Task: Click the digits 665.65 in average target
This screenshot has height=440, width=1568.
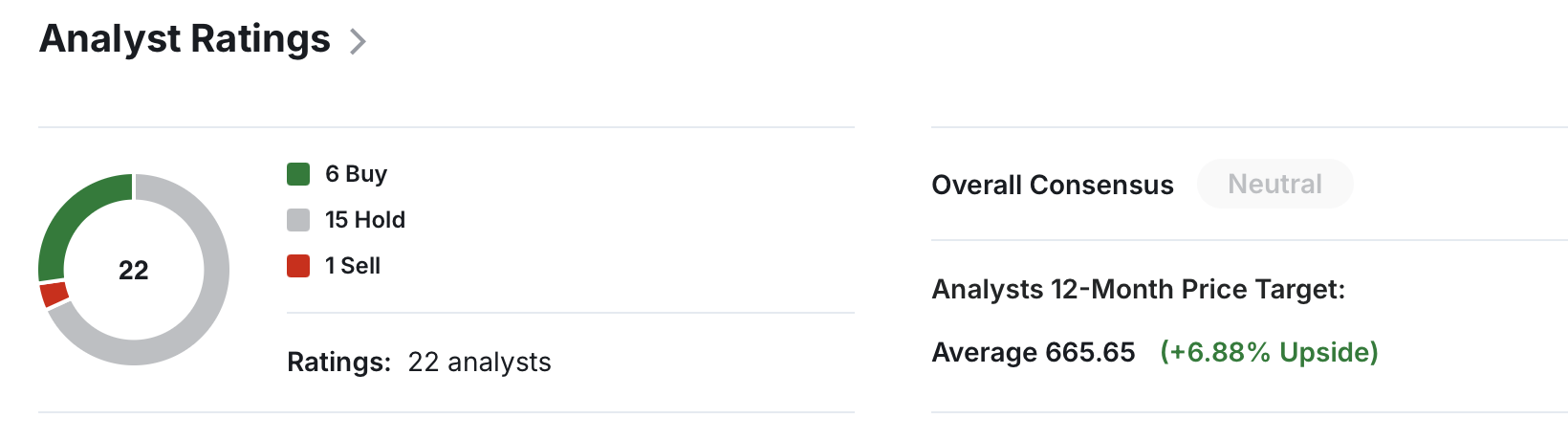Action: pyautogui.click(x=1091, y=352)
